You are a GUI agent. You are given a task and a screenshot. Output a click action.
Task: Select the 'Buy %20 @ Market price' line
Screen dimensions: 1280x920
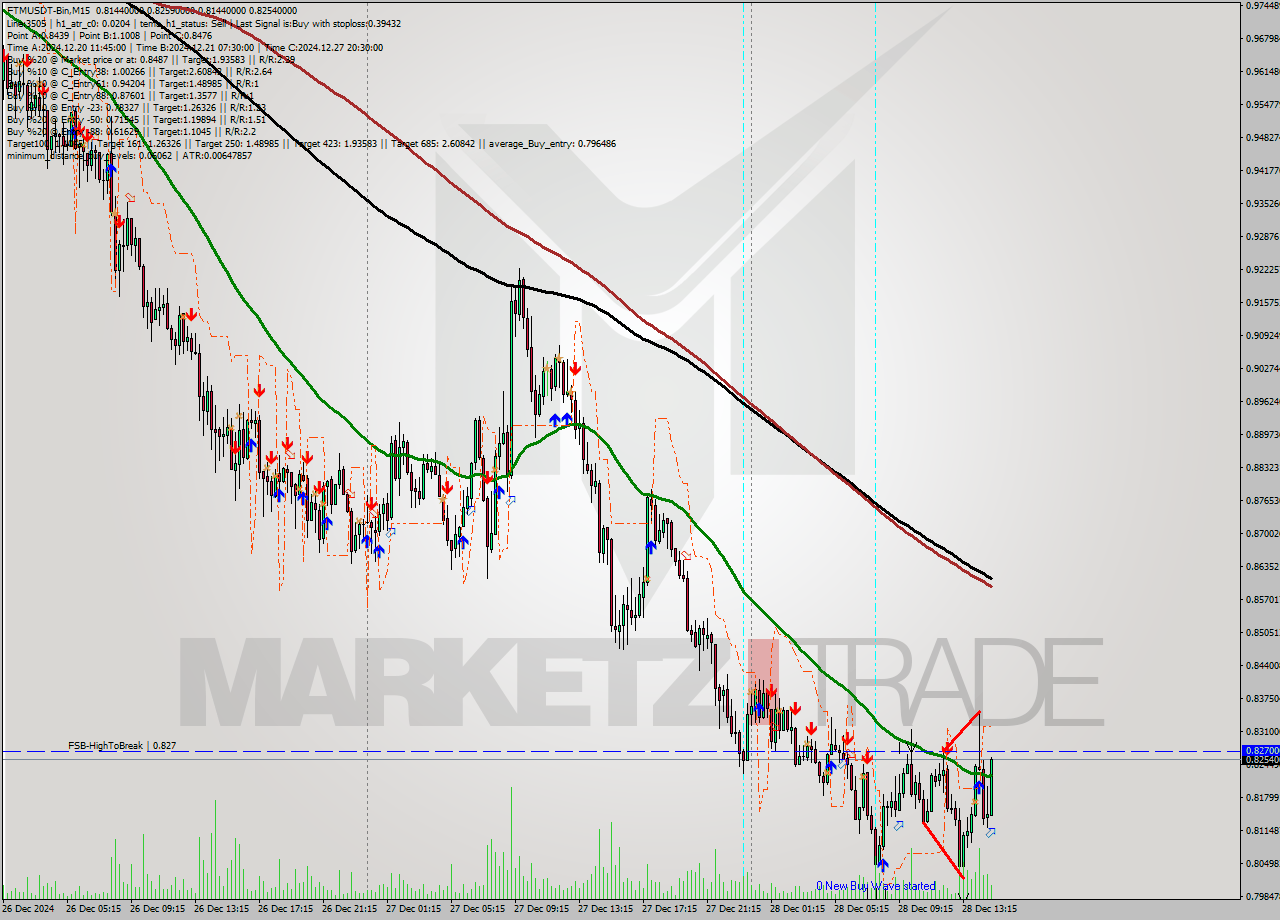(150, 59)
